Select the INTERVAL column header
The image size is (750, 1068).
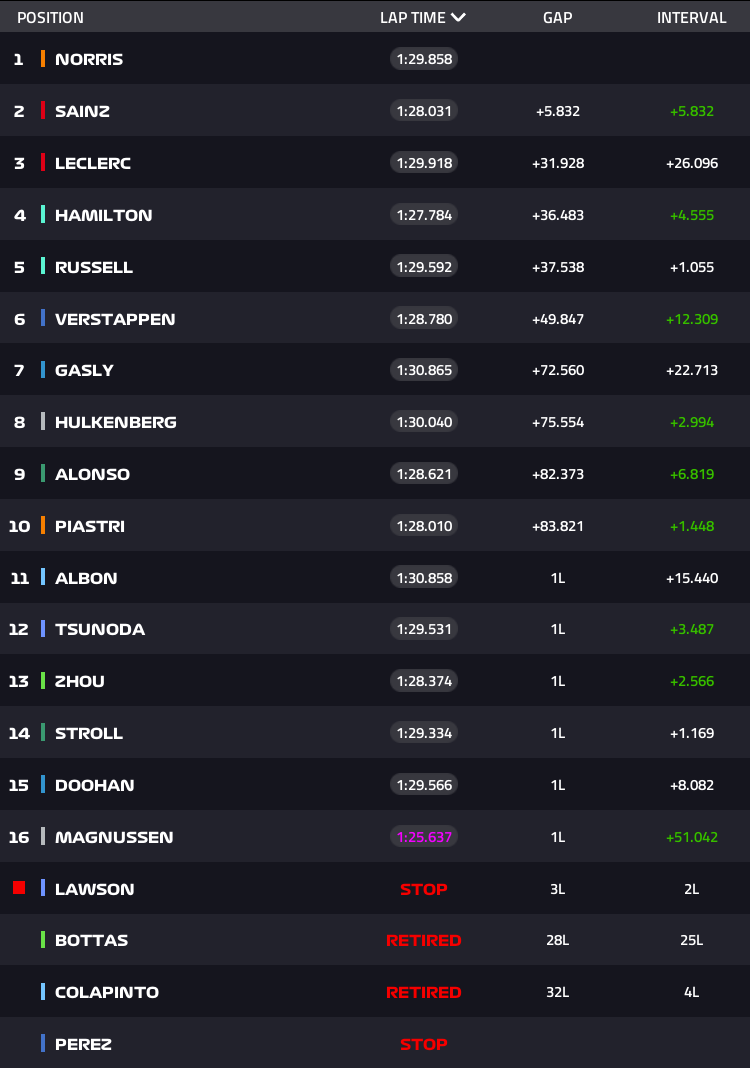[x=691, y=18]
